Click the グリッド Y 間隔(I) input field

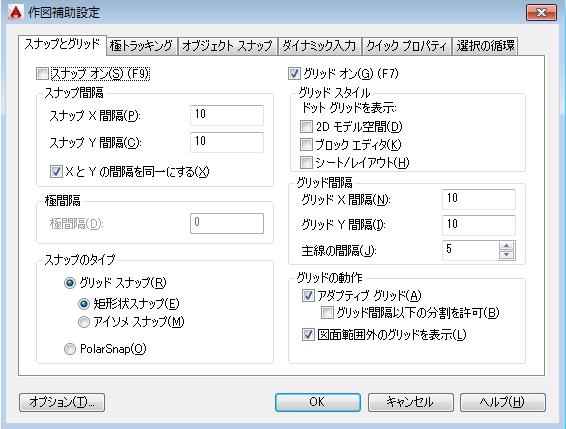click(x=479, y=225)
